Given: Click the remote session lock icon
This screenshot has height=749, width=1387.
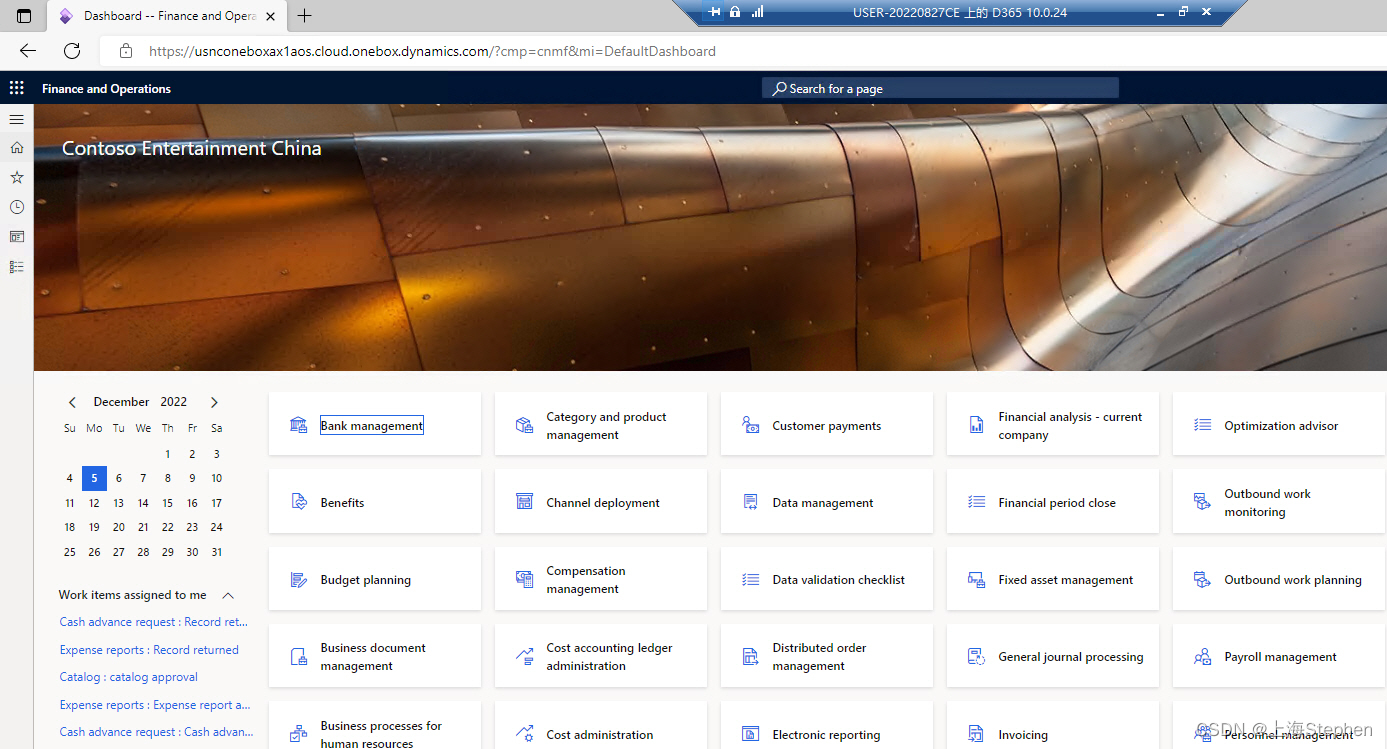Looking at the screenshot, I should pyautogui.click(x=735, y=12).
